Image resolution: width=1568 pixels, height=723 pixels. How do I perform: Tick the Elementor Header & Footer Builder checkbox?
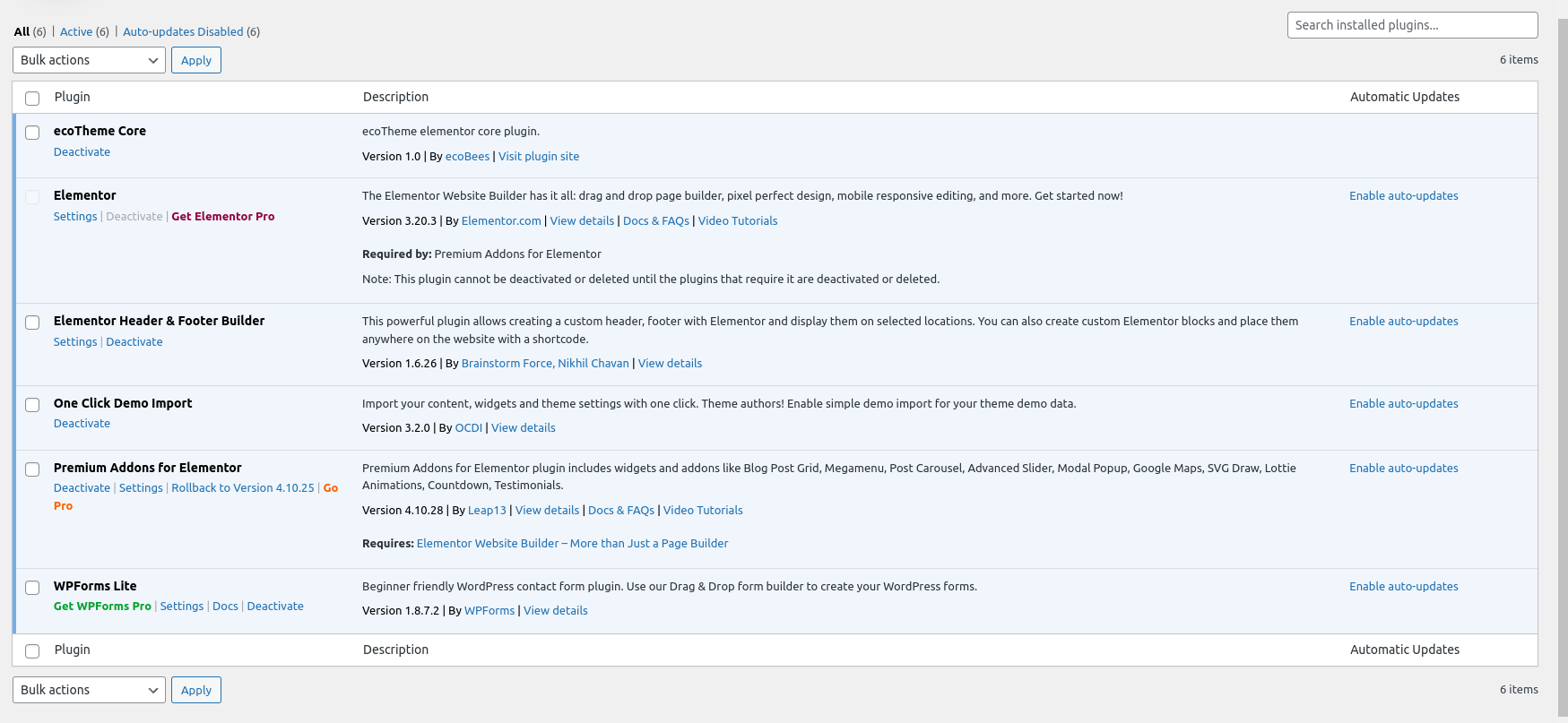tap(32, 323)
